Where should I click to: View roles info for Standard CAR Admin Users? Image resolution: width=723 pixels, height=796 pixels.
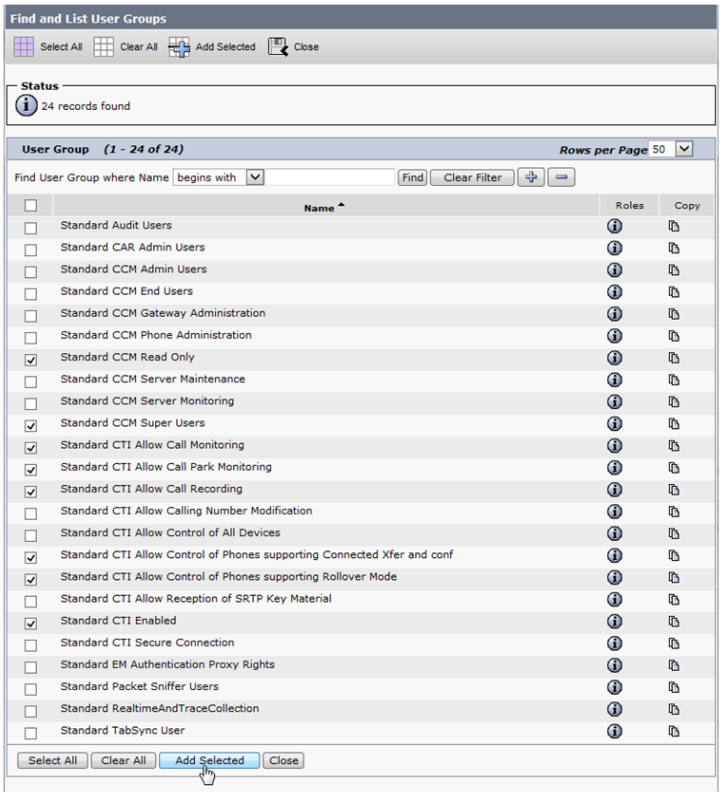614,248
